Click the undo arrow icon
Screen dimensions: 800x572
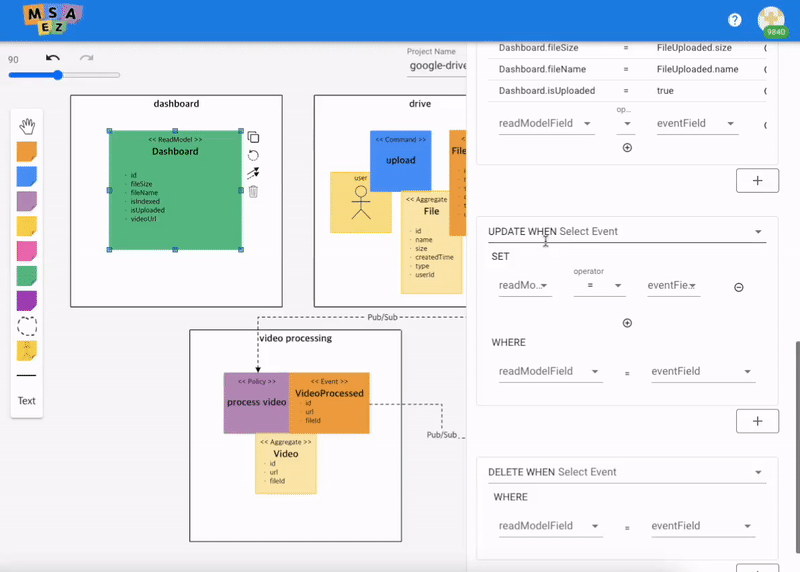tap(53, 59)
